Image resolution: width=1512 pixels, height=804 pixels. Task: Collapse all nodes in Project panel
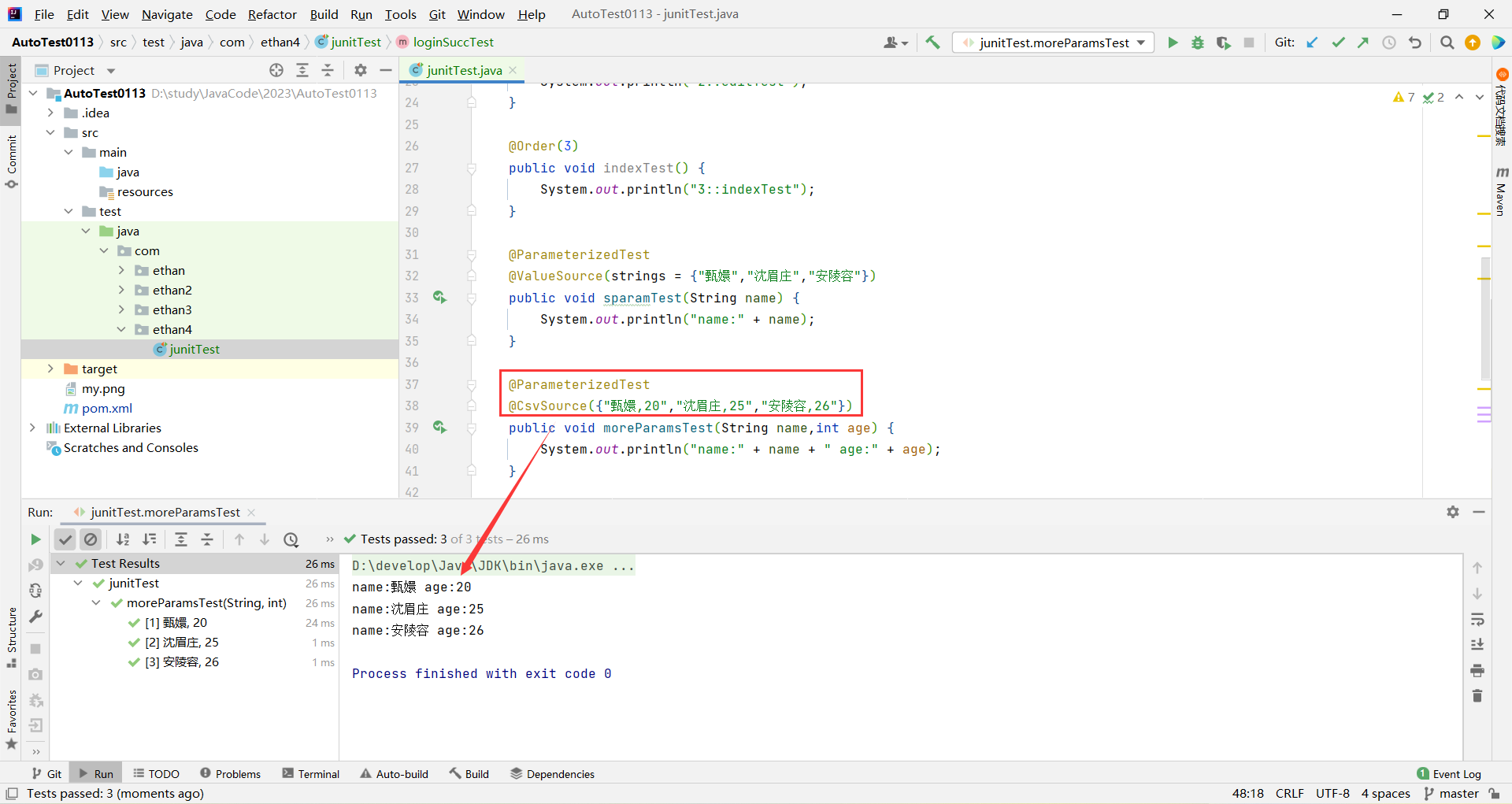click(328, 70)
